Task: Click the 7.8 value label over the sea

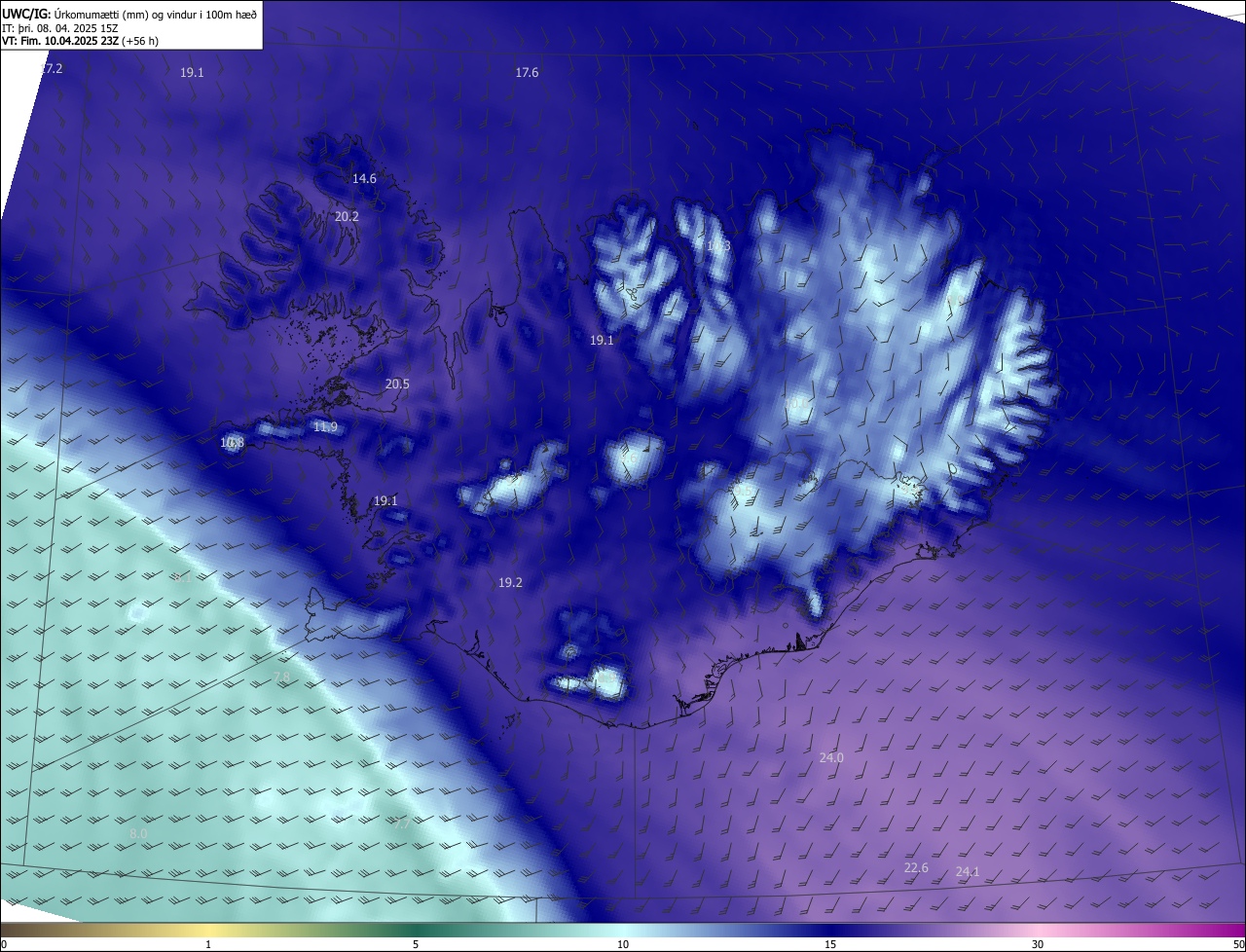Action: (281, 677)
